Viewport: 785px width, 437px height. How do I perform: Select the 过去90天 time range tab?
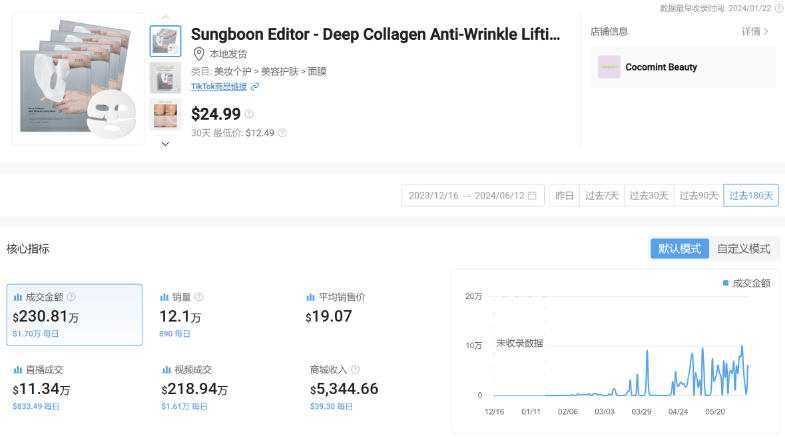pyautogui.click(x=698, y=196)
